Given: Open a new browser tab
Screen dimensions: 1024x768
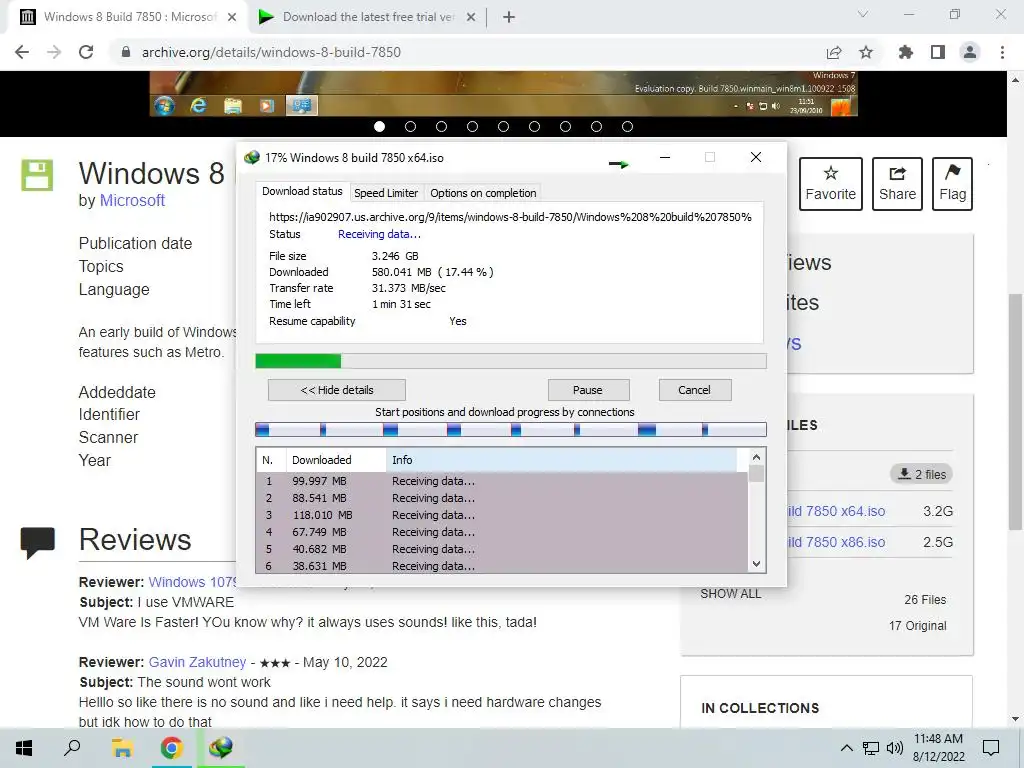Looking at the screenshot, I should coord(509,17).
